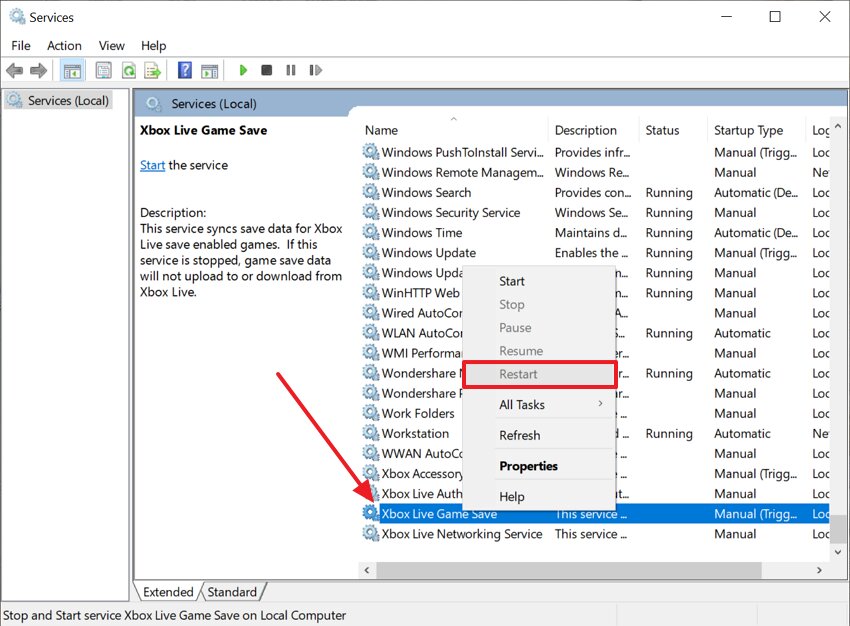The image size is (850, 626).
Task: Select the Work Folders service
Action: click(x=595, y=413)
